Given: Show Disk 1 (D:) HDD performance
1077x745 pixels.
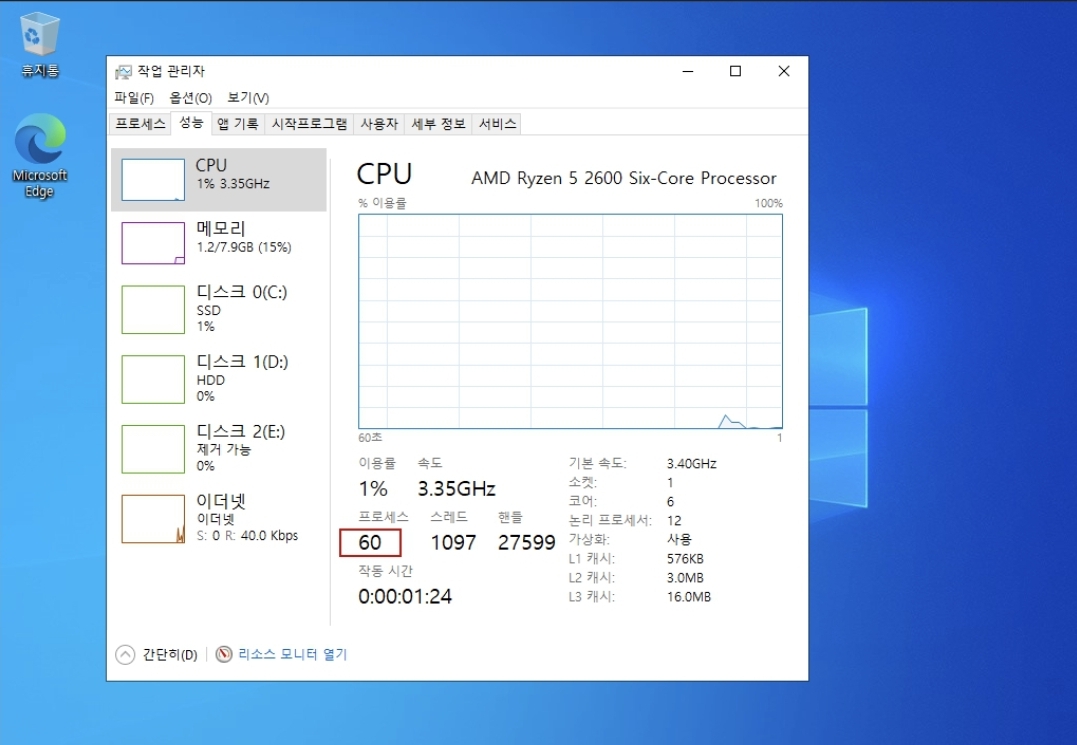Looking at the screenshot, I should (x=153, y=379).
